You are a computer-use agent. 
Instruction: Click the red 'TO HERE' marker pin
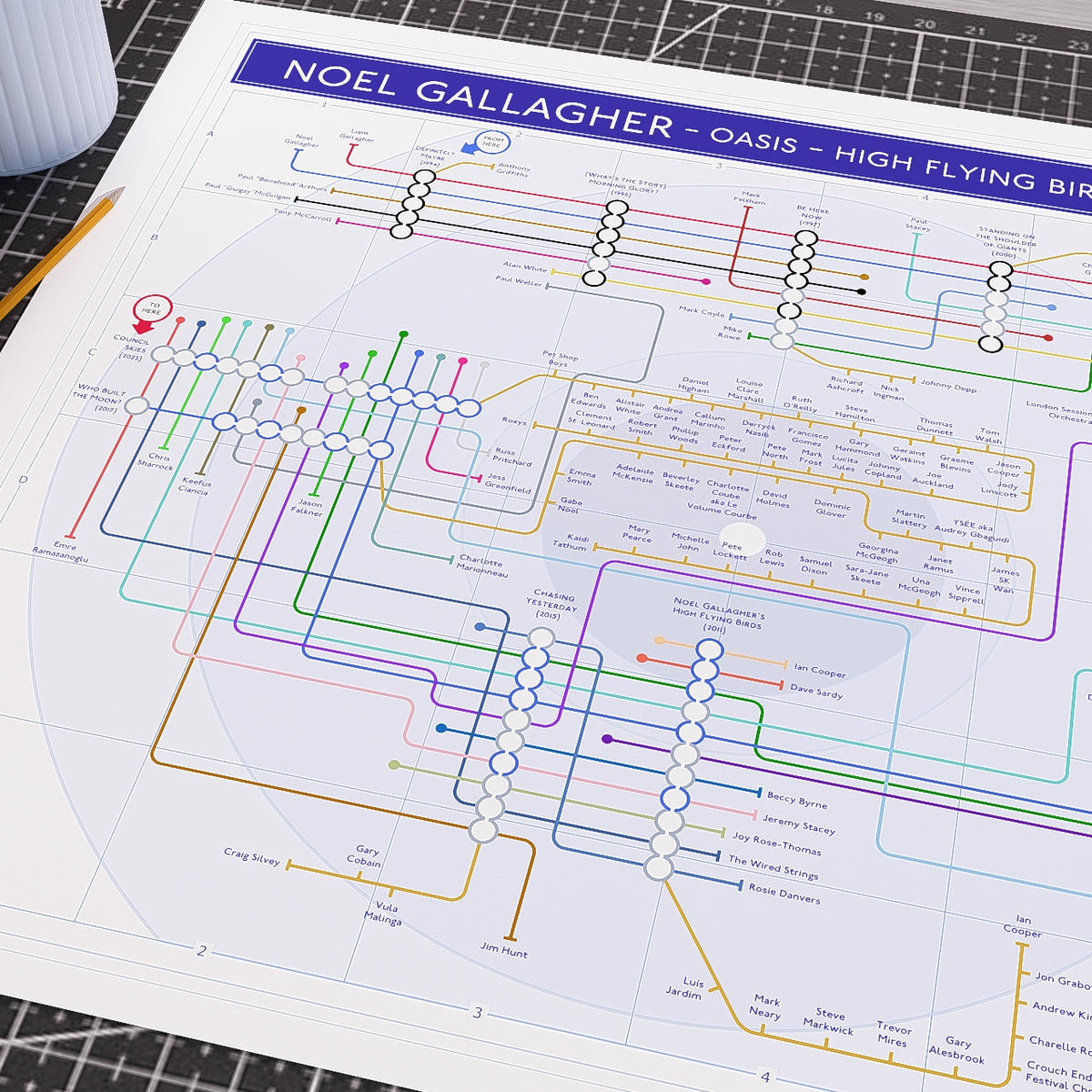(x=152, y=313)
